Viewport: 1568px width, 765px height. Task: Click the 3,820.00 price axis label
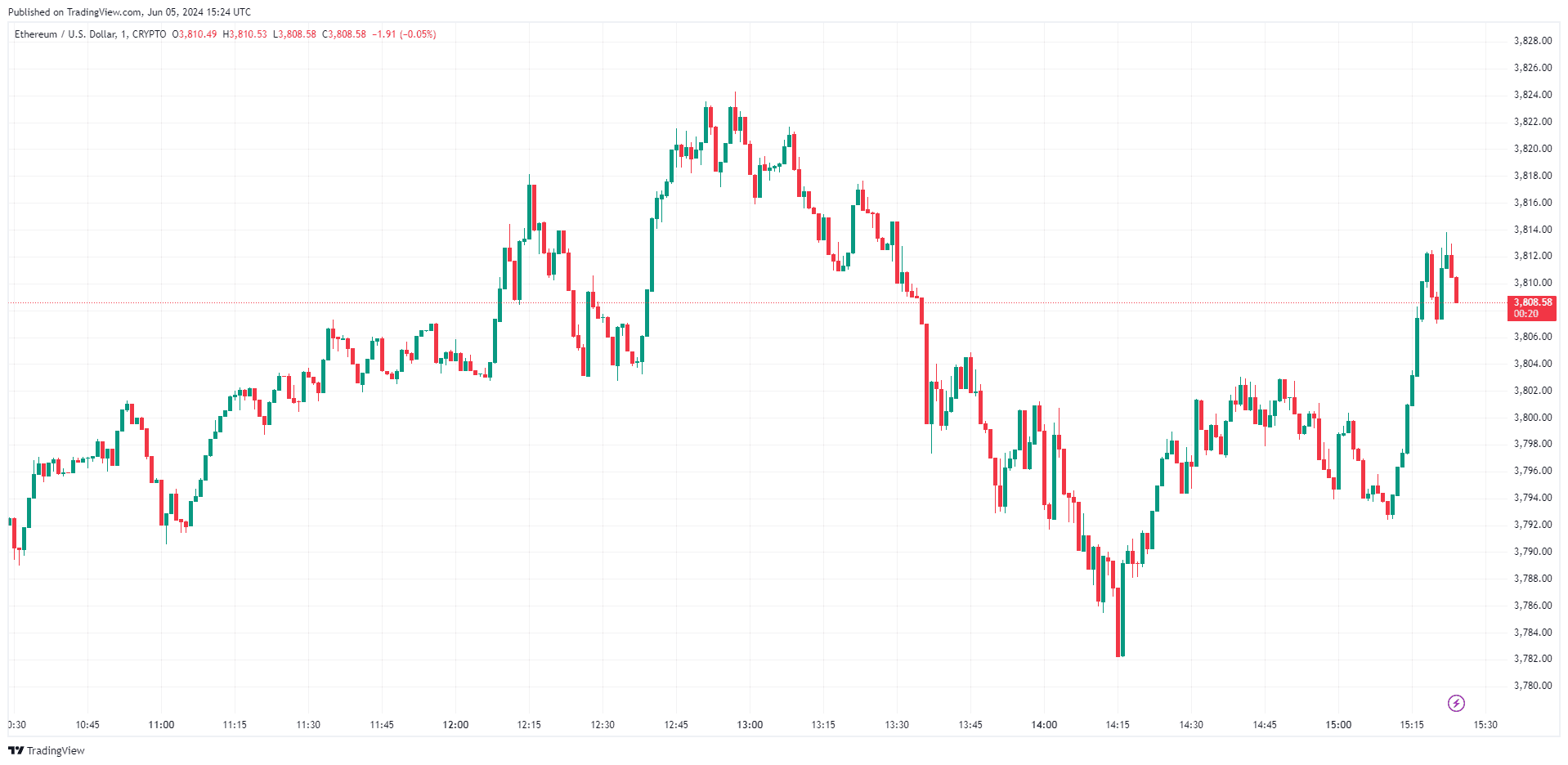pyautogui.click(x=1532, y=149)
